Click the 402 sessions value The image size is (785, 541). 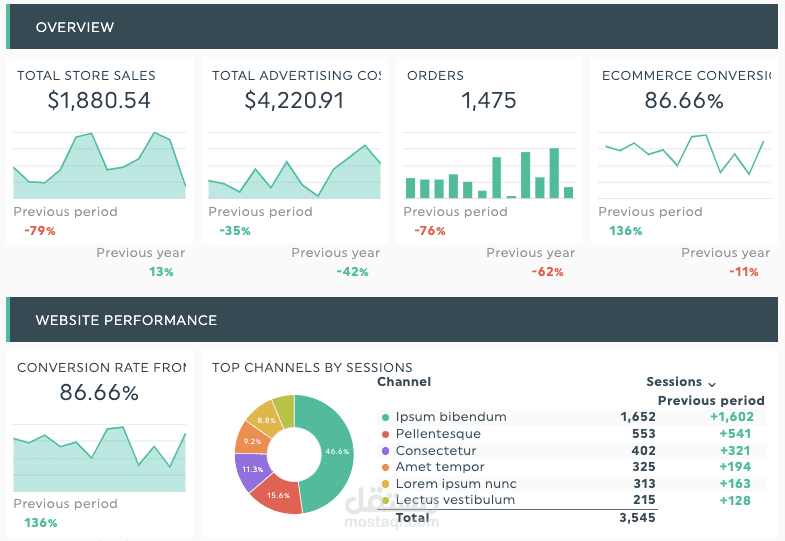click(x=644, y=450)
